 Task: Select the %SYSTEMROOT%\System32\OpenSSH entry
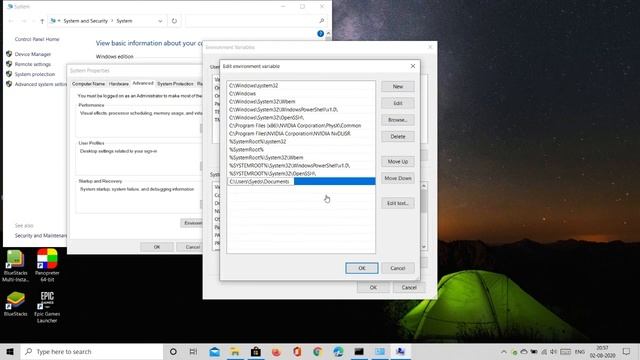click(301, 173)
